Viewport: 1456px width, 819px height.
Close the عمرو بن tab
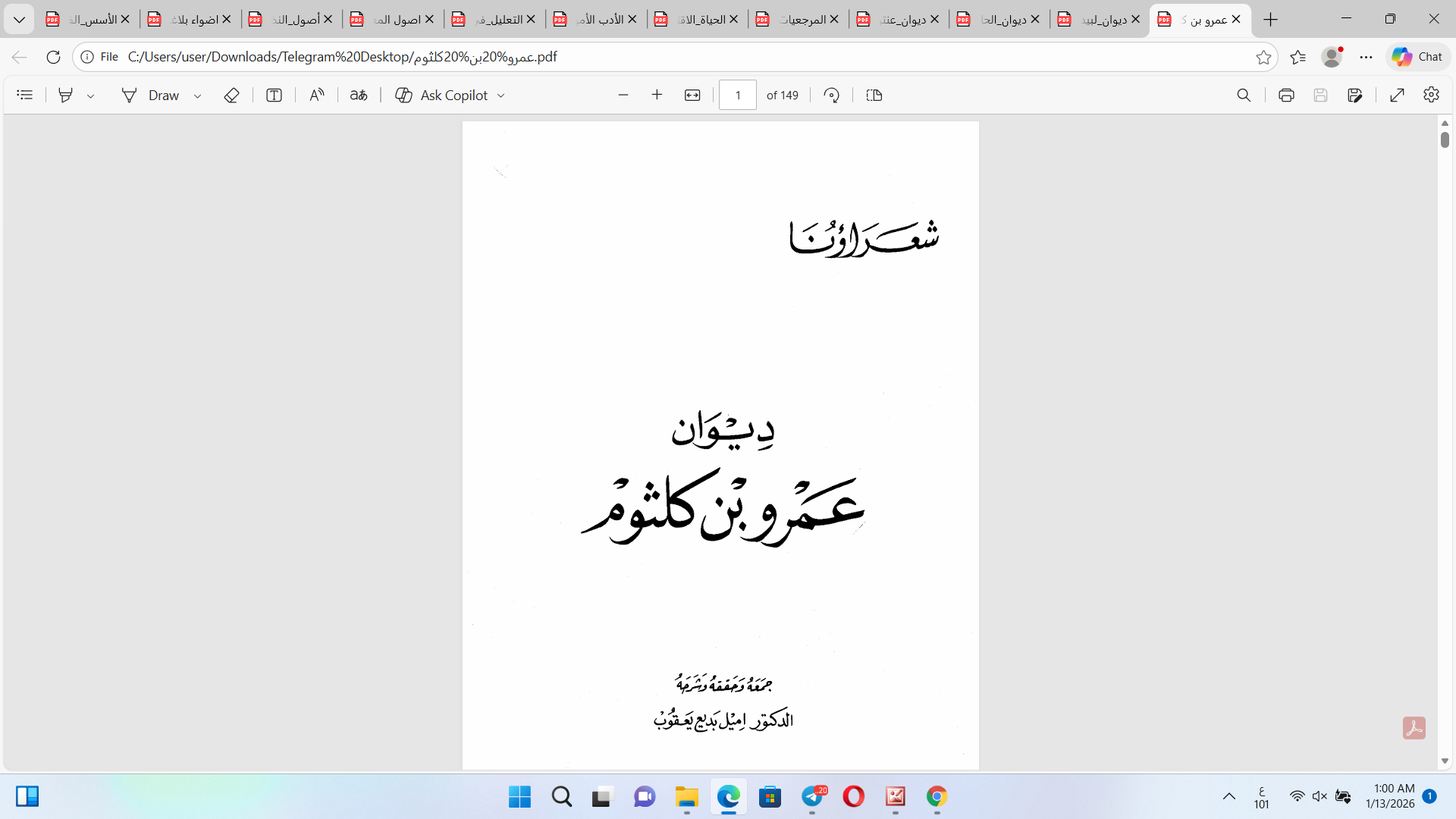tap(1236, 20)
